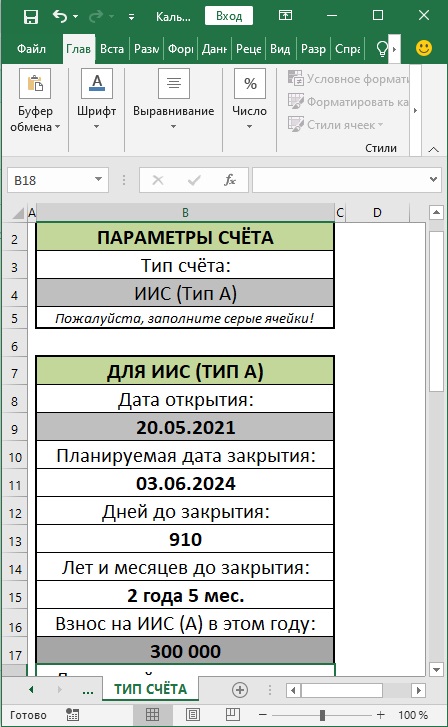Image resolution: width=448 pixels, height=727 pixels.
Task: Open the Файл menu tab
Action: pos(31,49)
